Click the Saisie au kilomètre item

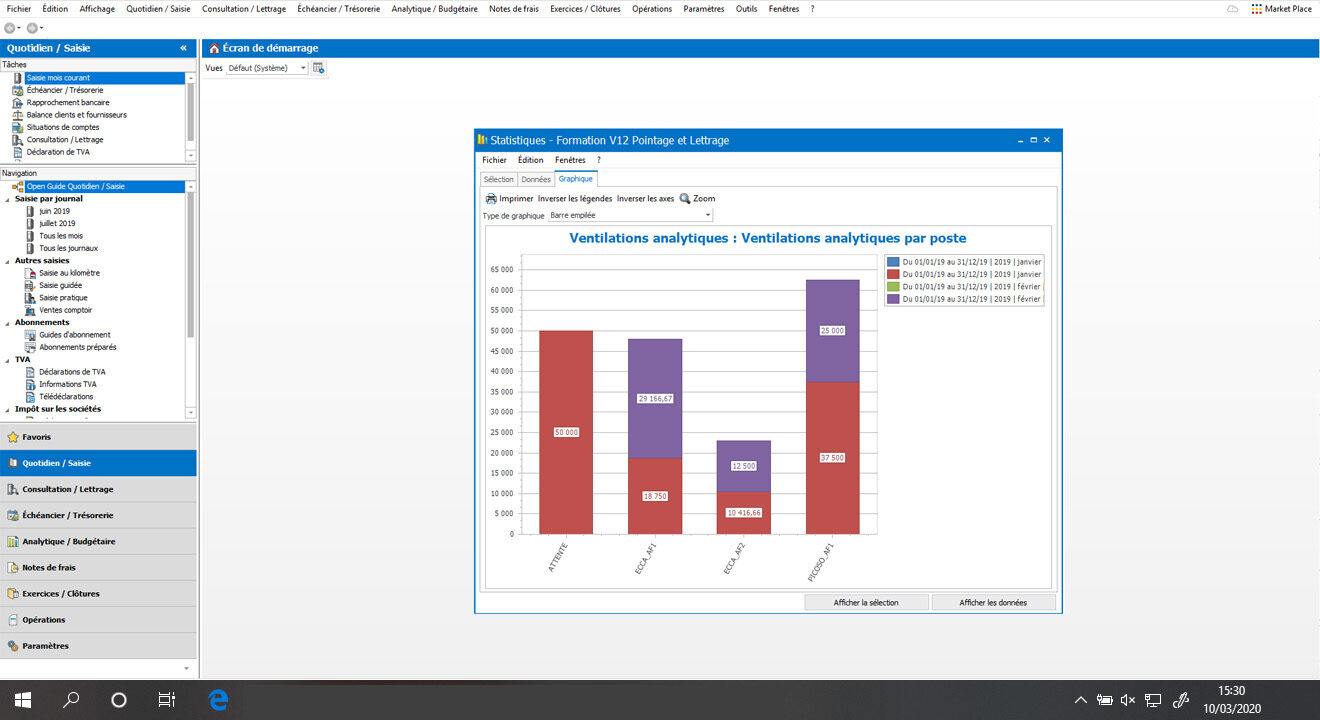tap(69, 273)
